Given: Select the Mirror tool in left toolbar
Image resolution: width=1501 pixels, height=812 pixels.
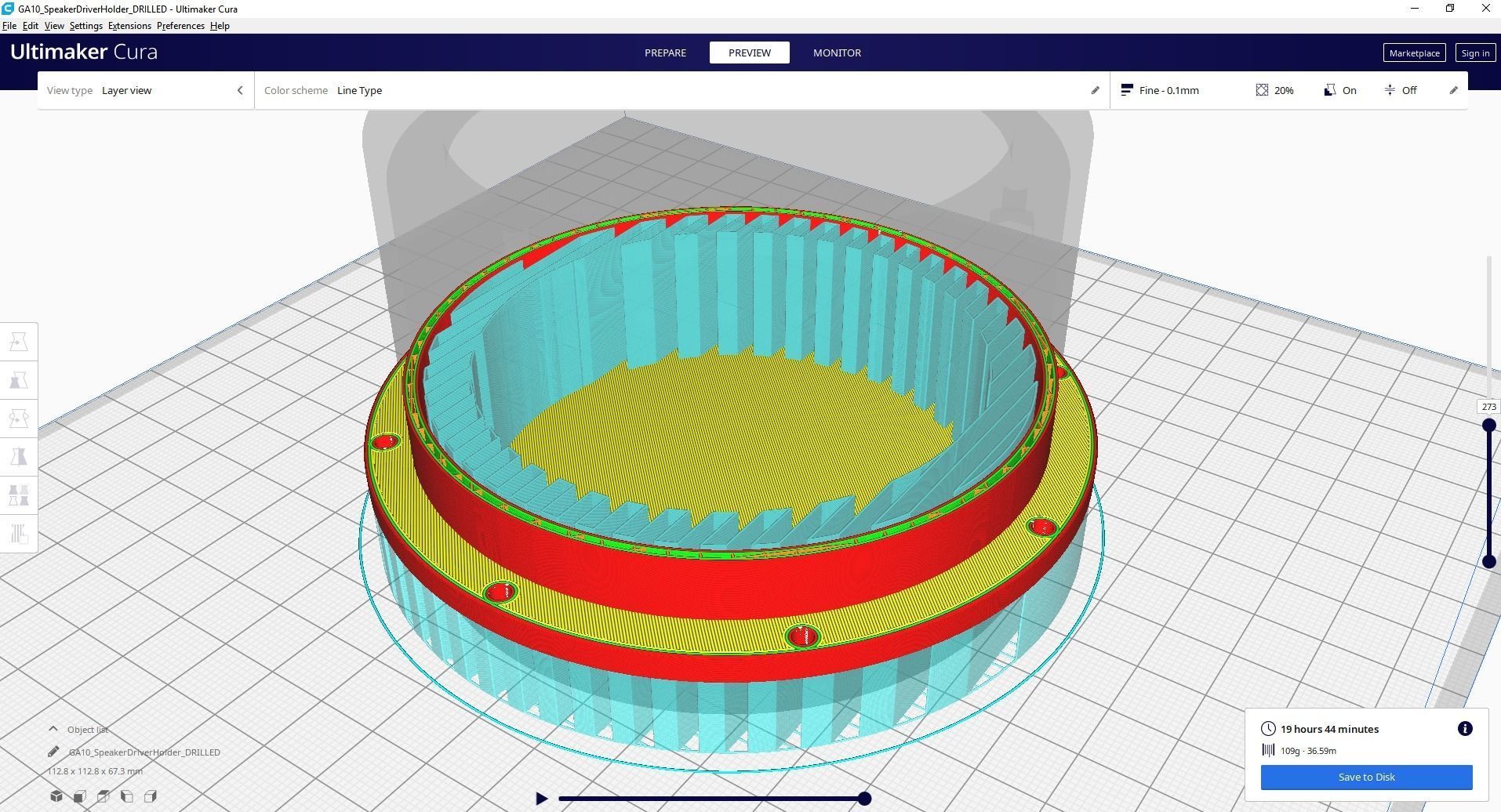Looking at the screenshot, I should 19,456.
